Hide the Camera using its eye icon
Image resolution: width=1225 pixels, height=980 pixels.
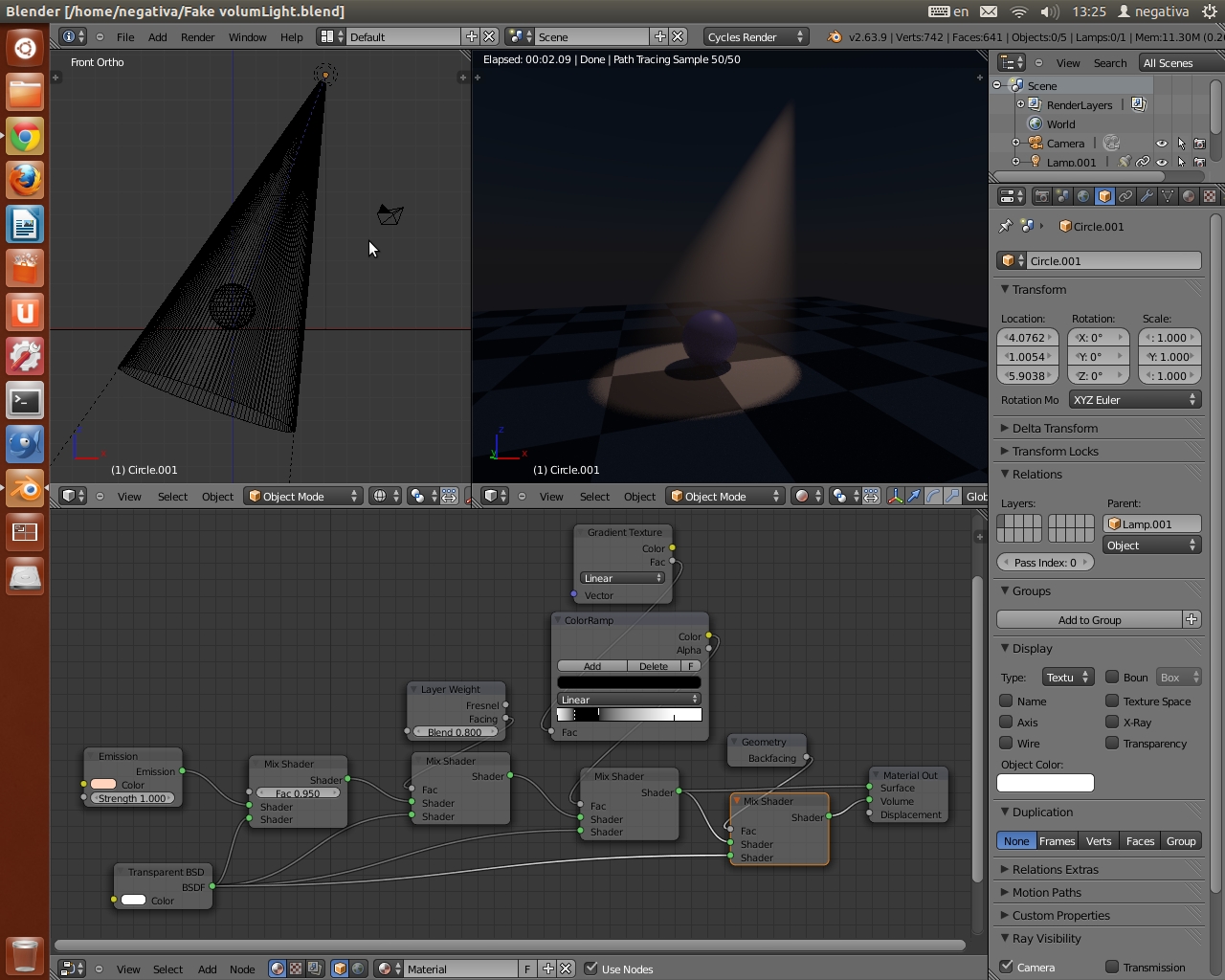coord(1162,144)
